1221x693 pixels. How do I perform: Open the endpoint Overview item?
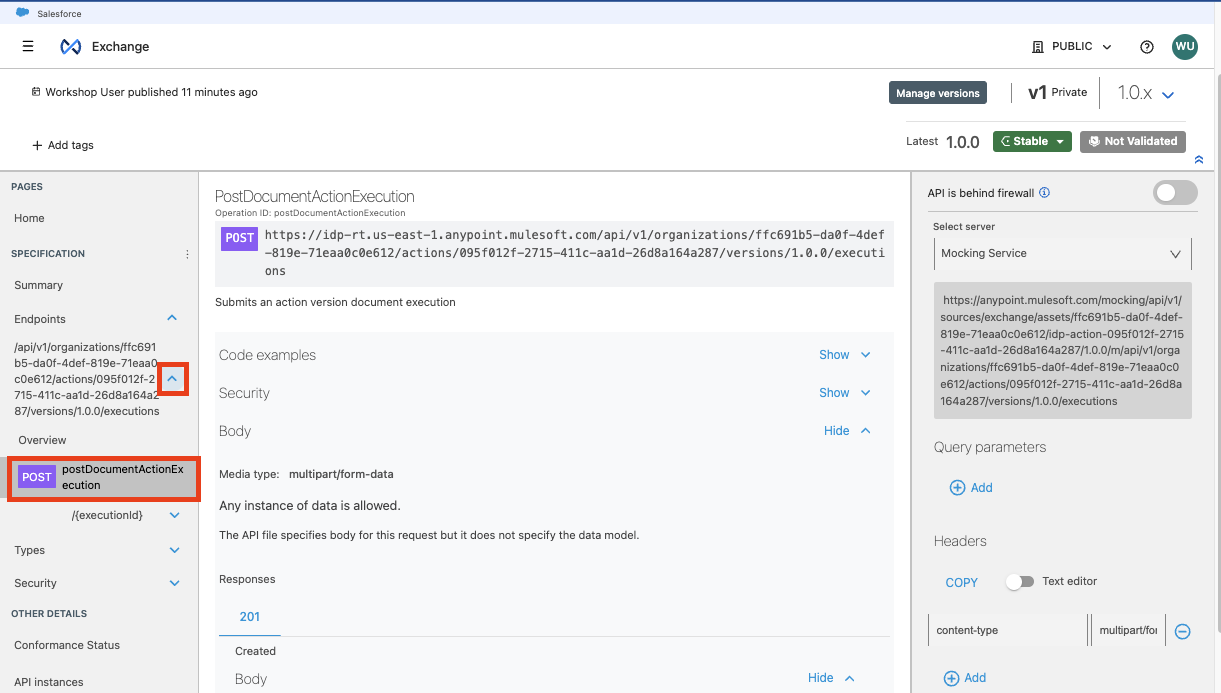click(x=42, y=440)
